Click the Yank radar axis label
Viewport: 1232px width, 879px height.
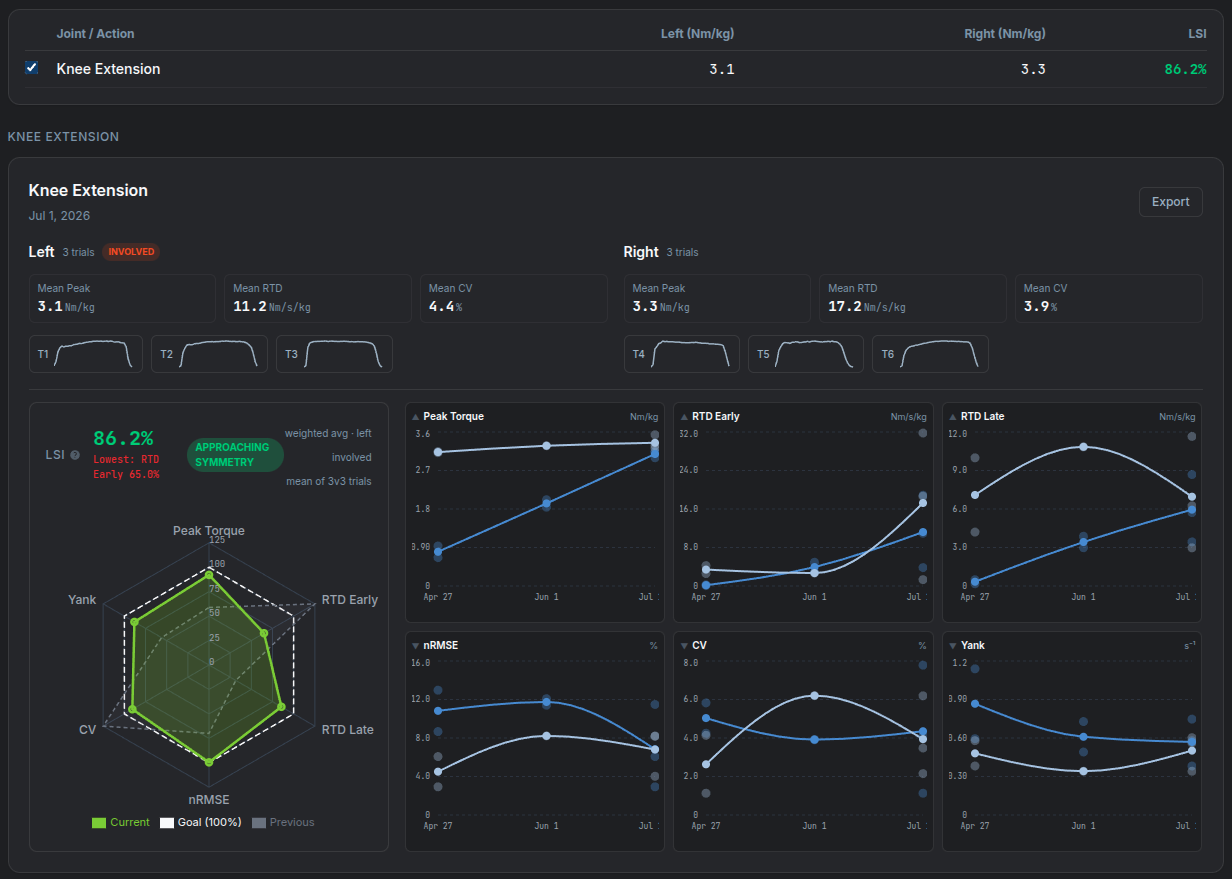(x=82, y=600)
